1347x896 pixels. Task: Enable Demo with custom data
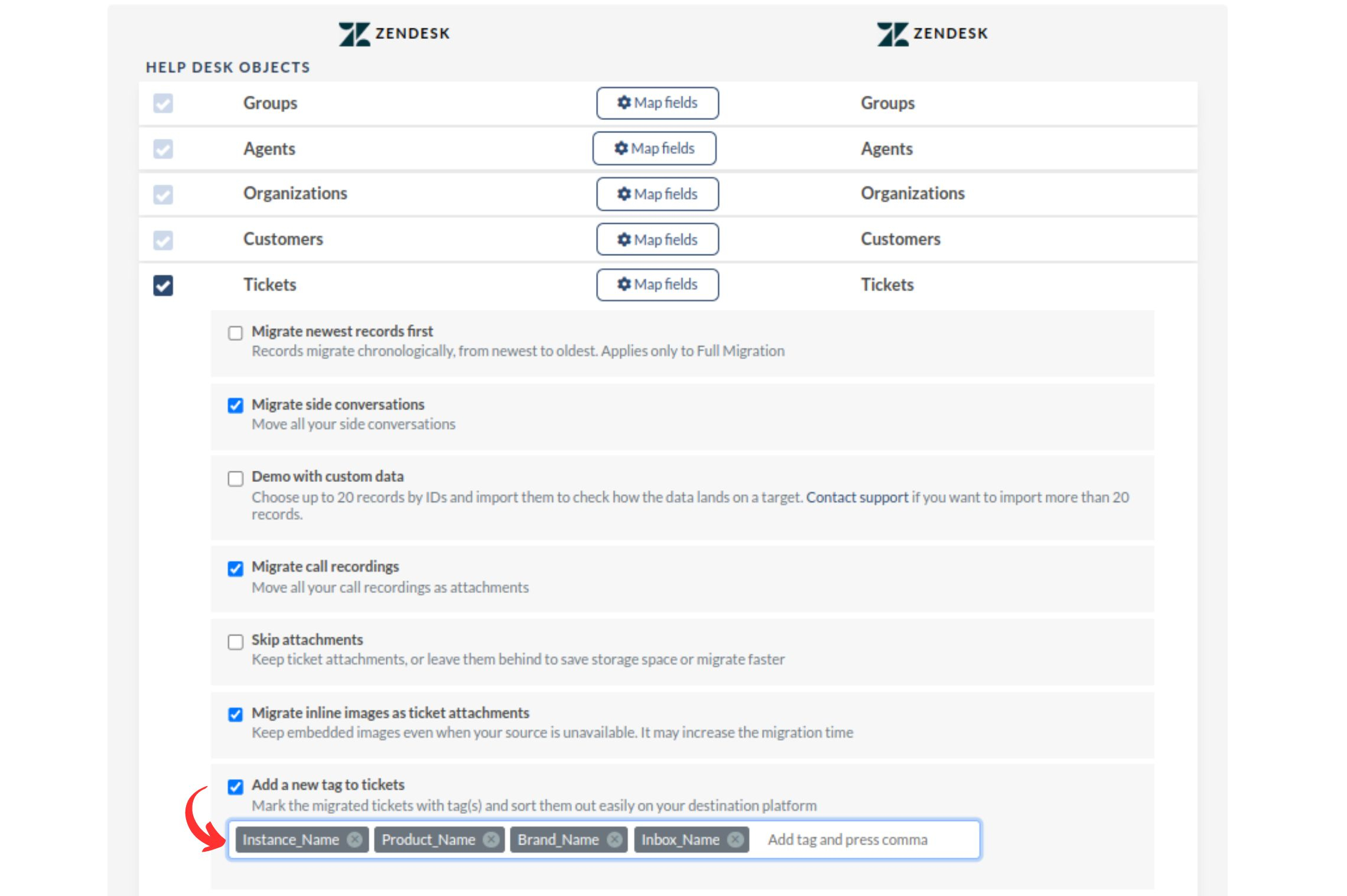click(x=236, y=478)
